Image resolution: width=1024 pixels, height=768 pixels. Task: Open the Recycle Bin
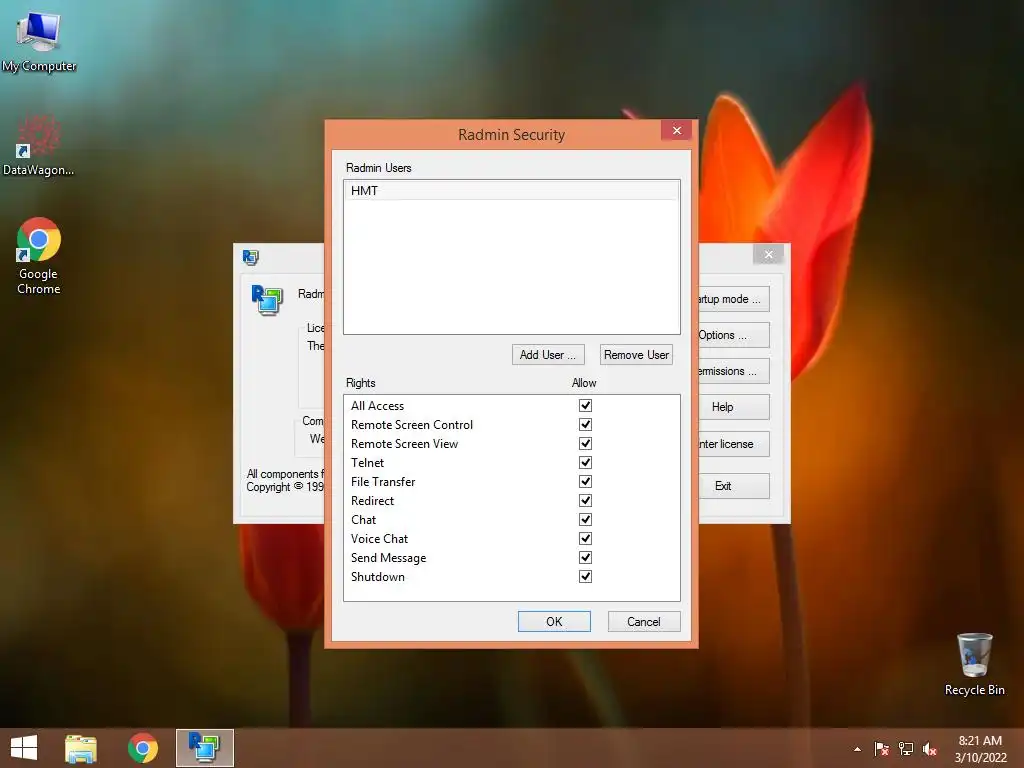(x=974, y=664)
